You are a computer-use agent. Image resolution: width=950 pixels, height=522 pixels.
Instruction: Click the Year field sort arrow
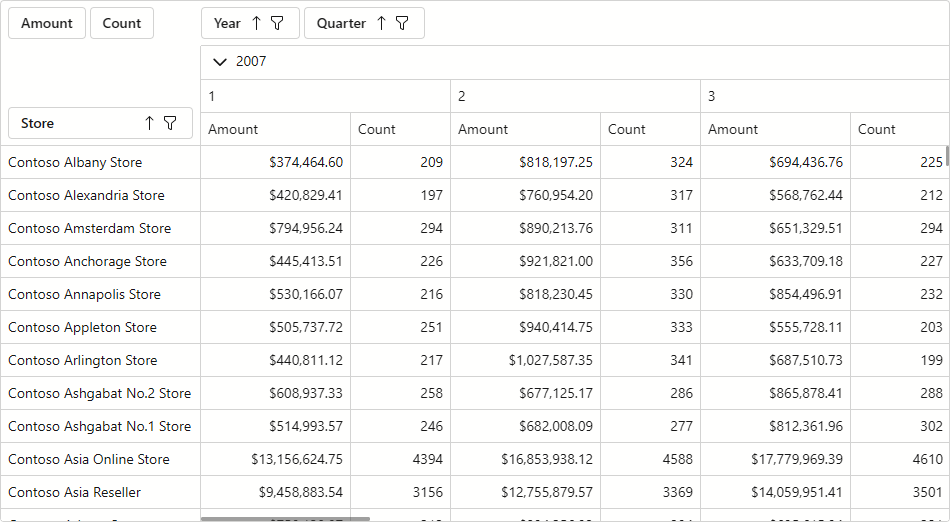tap(256, 23)
